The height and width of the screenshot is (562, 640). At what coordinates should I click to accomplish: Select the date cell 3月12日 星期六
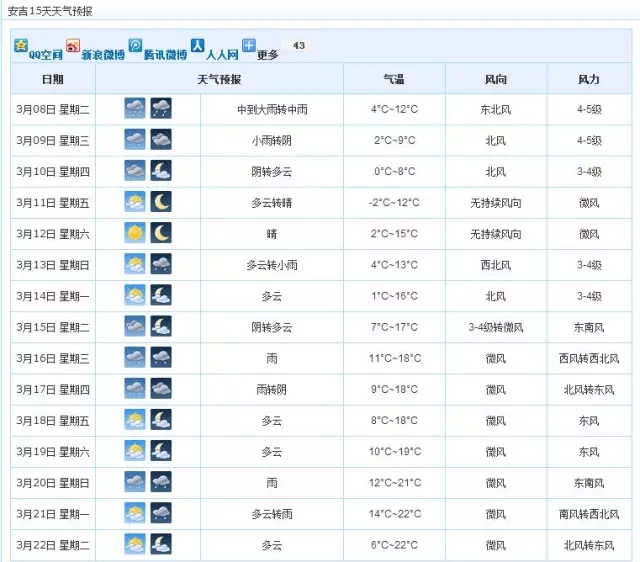53,234
